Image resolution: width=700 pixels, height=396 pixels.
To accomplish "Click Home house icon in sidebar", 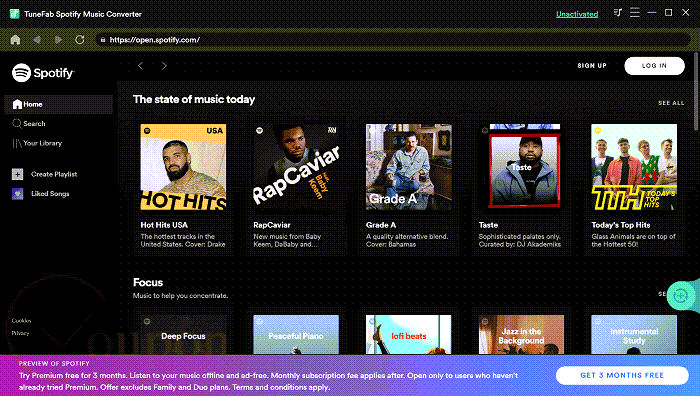I will 17,104.
